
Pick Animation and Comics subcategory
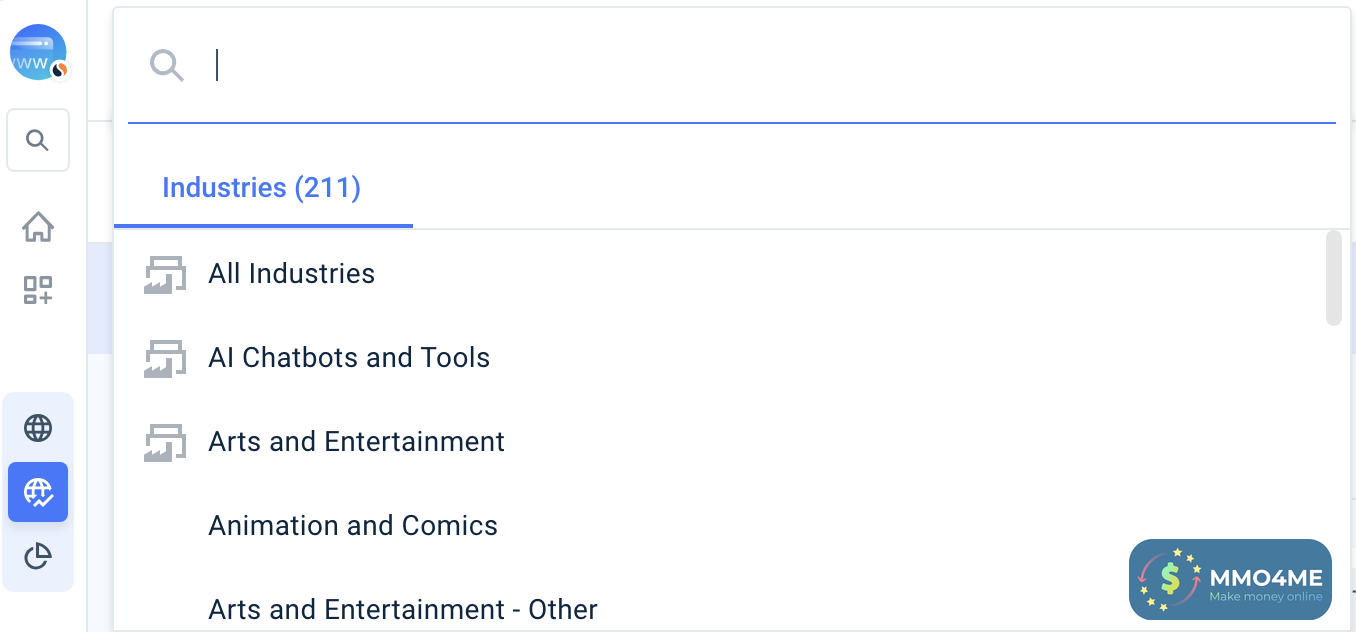tap(352, 526)
